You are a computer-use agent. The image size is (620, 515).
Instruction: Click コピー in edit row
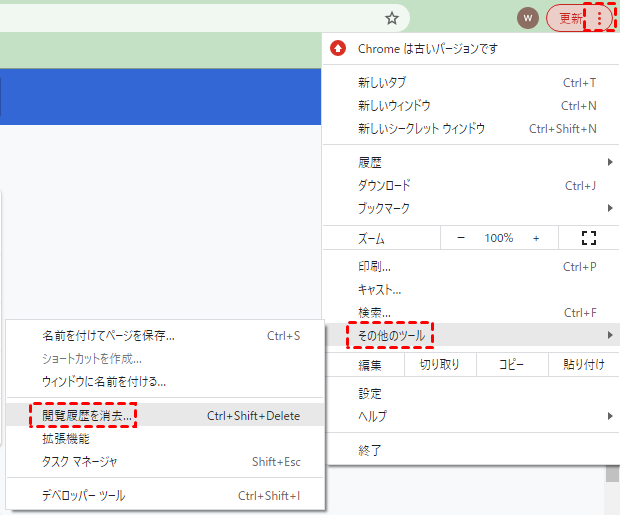tap(512, 365)
